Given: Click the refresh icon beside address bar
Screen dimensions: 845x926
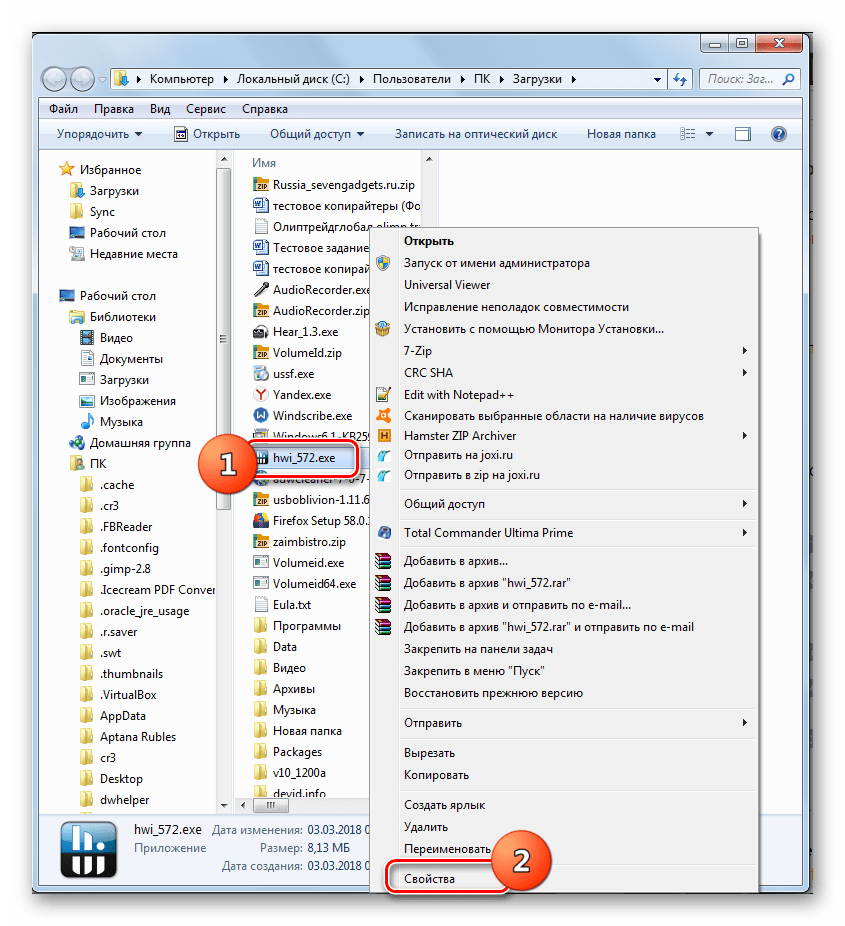Looking at the screenshot, I should tap(680, 79).
